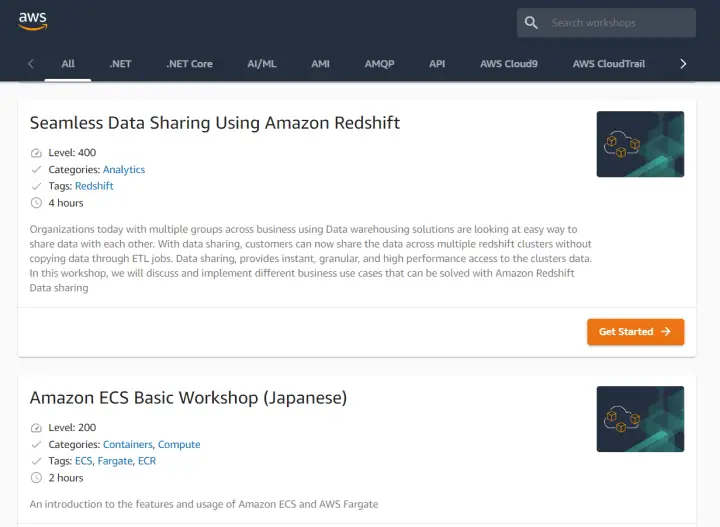The width and height of the screenshot is (720, 527).
Task: Open the Redshift tag link
Action: tap(94, 186)
